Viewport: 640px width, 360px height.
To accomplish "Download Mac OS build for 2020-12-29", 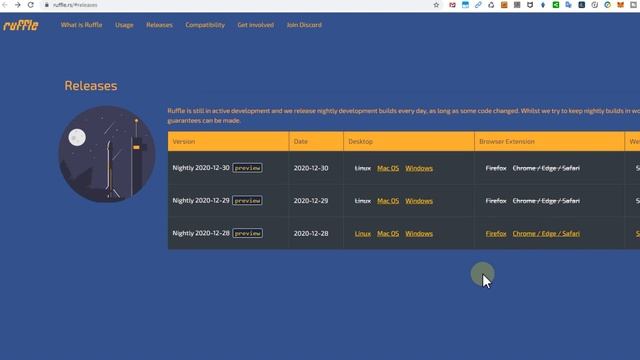I will coord(388,201).
